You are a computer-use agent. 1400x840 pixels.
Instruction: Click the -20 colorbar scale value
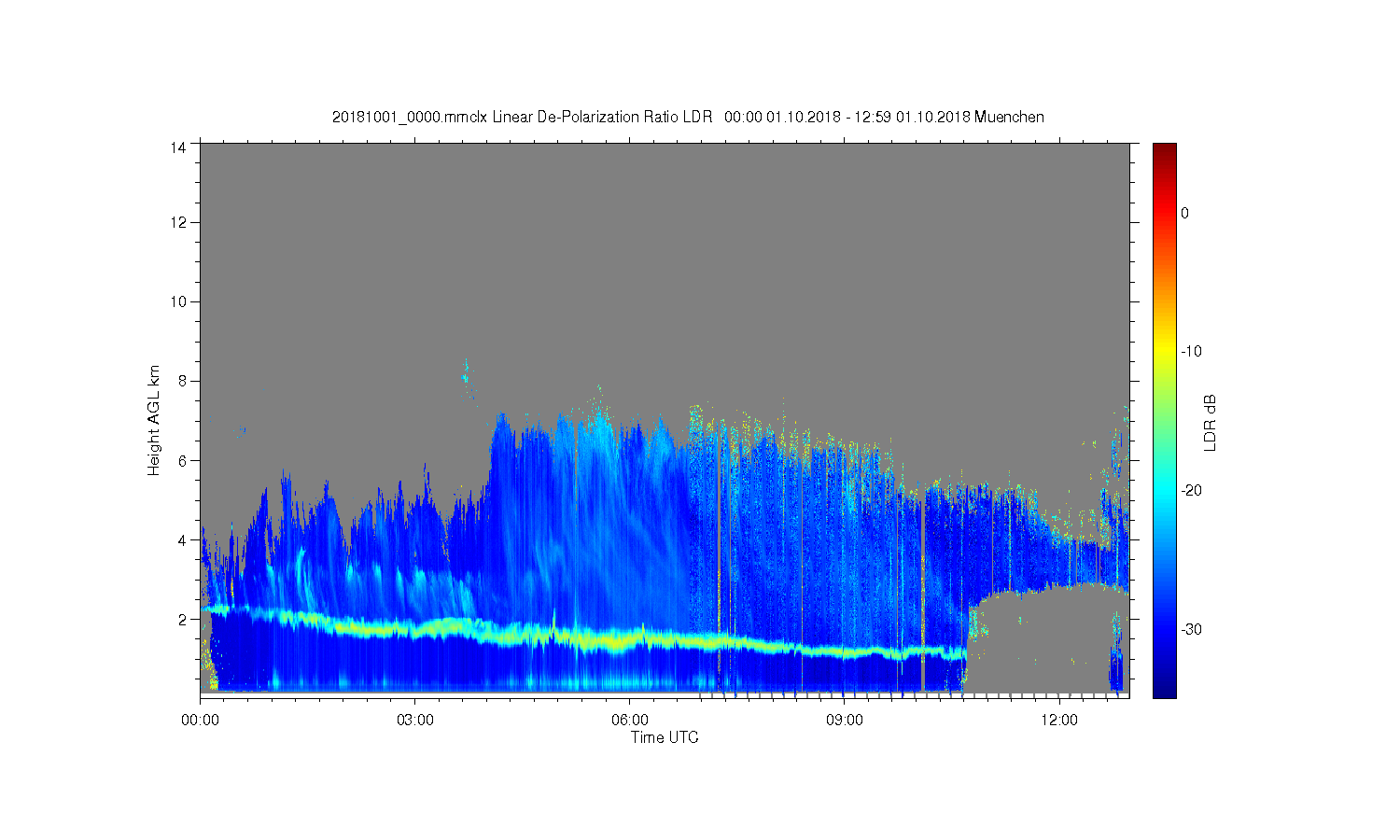coord(1191,491)
